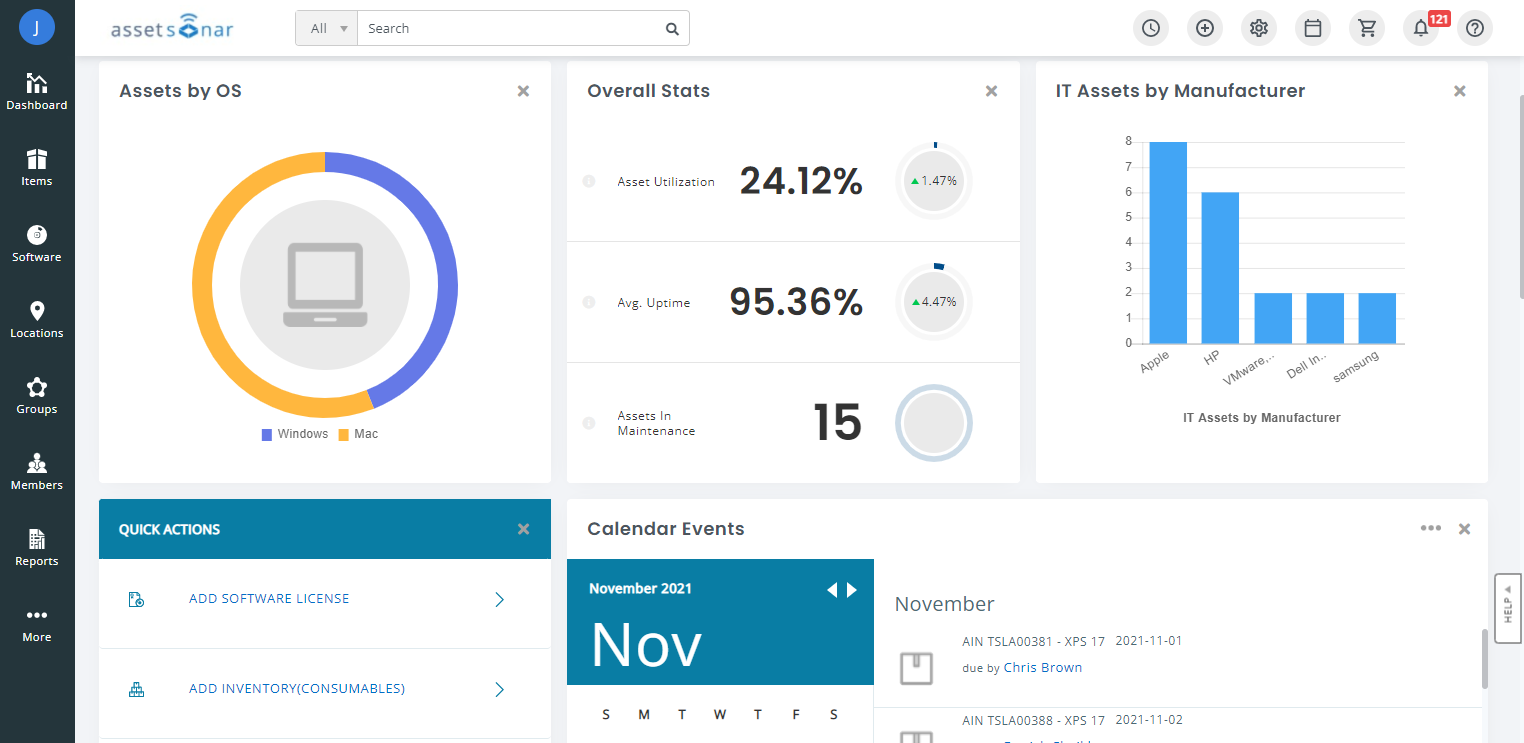Click the add new item plus icon
Image resolution: width=1524 pixels, height=743 pixels.
click(x=1204, y=28)
